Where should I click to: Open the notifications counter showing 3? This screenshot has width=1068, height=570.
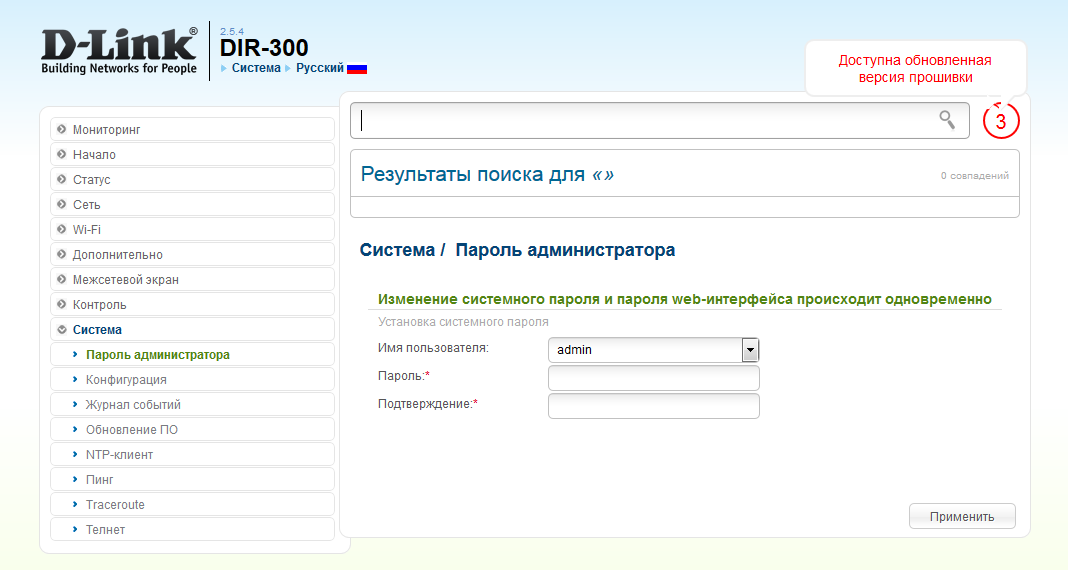pos(1001,121)
